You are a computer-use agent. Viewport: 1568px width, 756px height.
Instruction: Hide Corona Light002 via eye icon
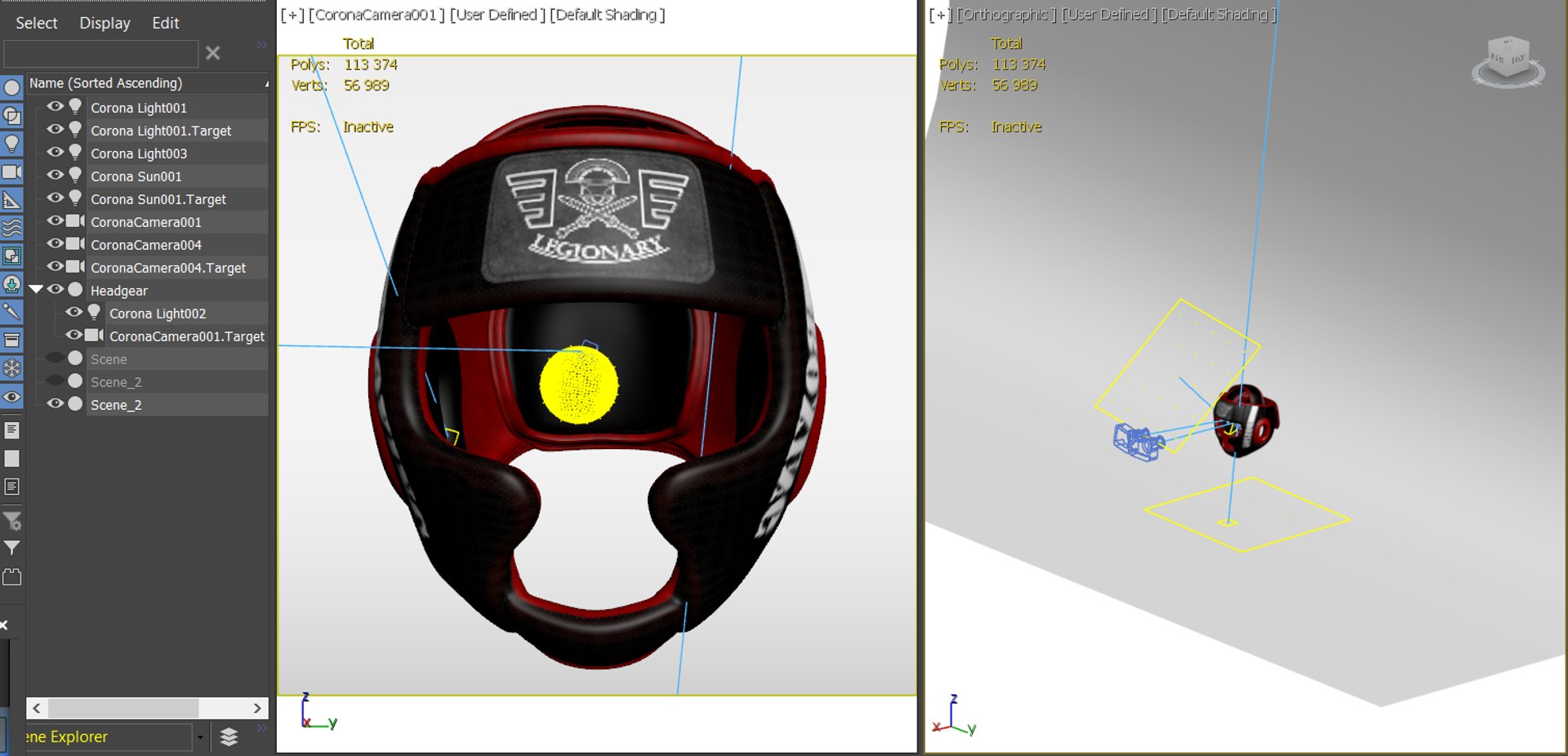click(x=73, y=312)
